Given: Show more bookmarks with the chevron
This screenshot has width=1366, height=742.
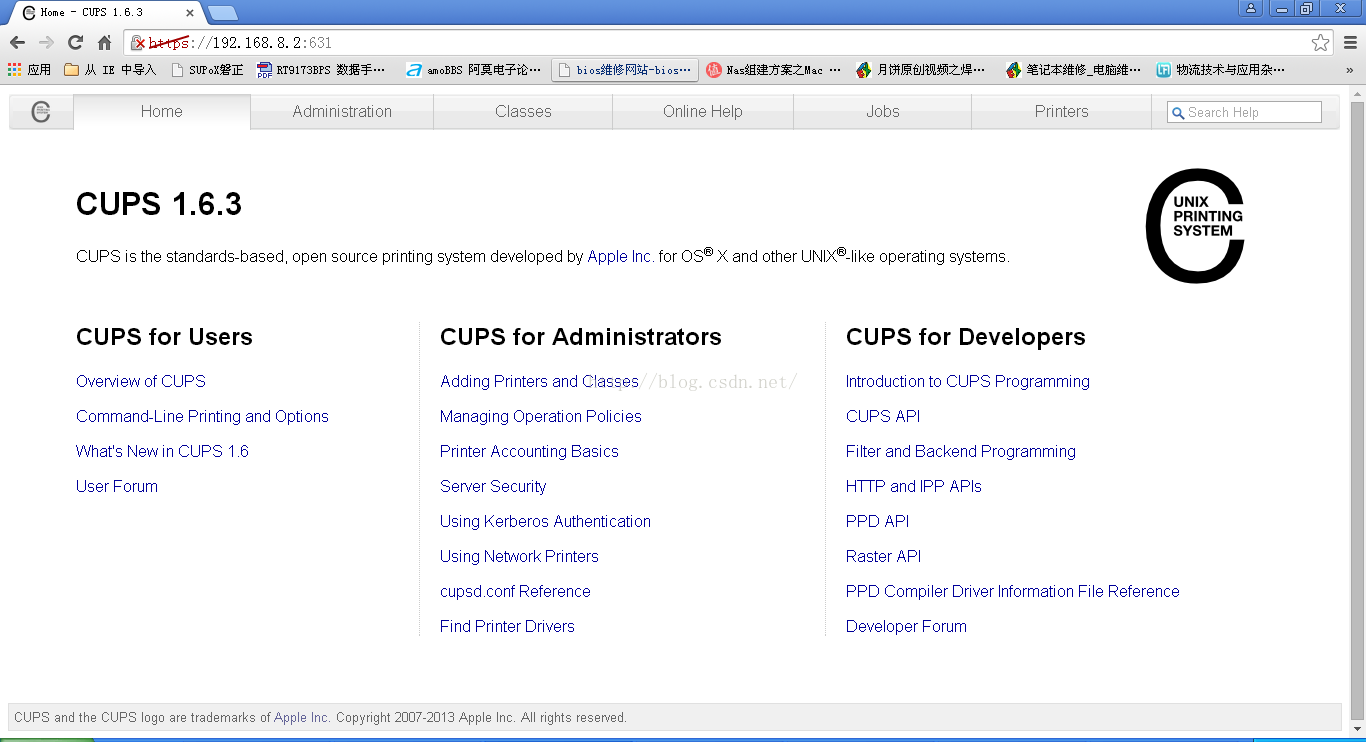Looking at the screenshot, I should pyautogui.click(x=1350, y=70).
